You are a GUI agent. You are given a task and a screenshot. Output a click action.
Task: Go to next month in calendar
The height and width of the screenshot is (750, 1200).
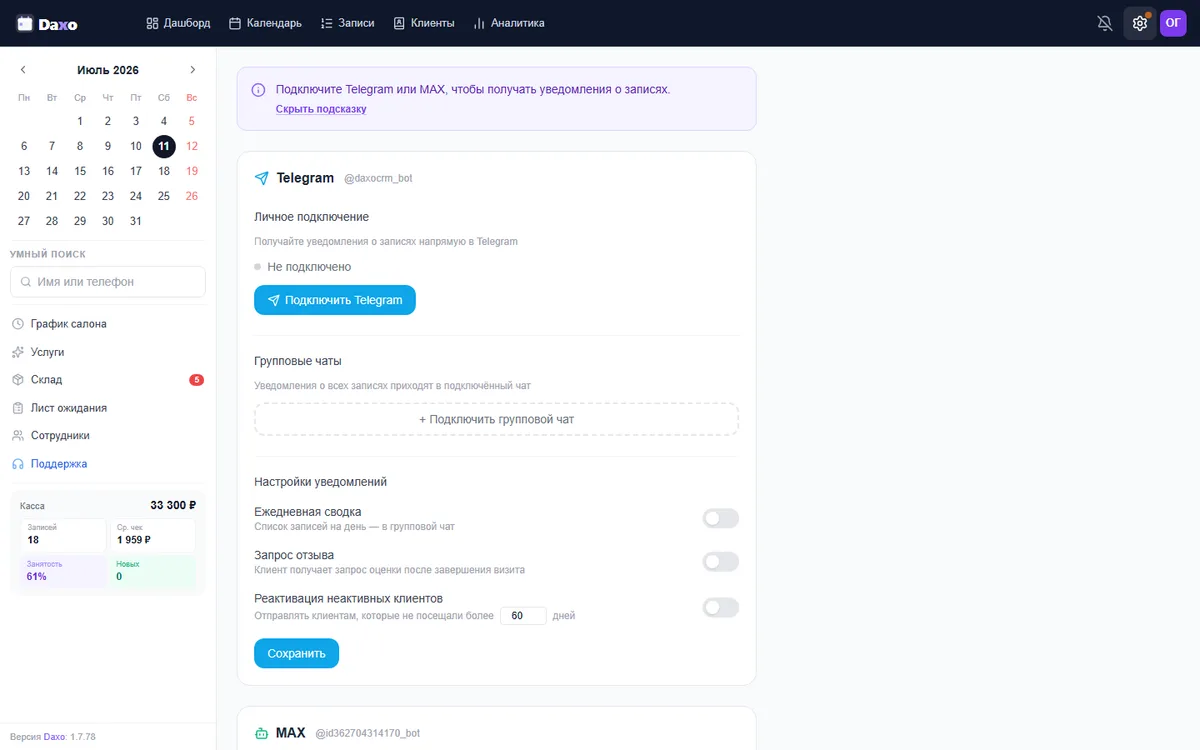point(193,70)
